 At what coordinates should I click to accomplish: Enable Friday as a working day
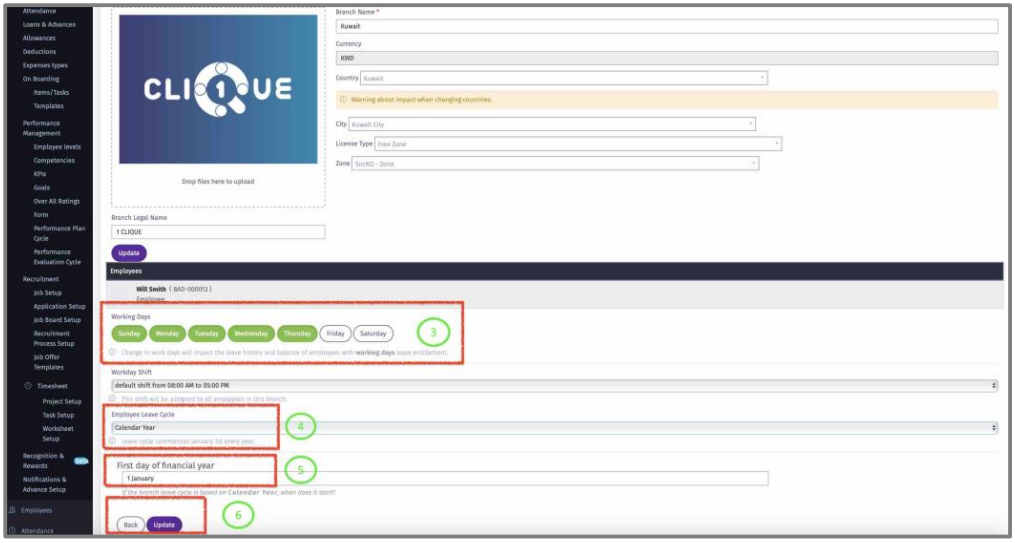(334, 334)
